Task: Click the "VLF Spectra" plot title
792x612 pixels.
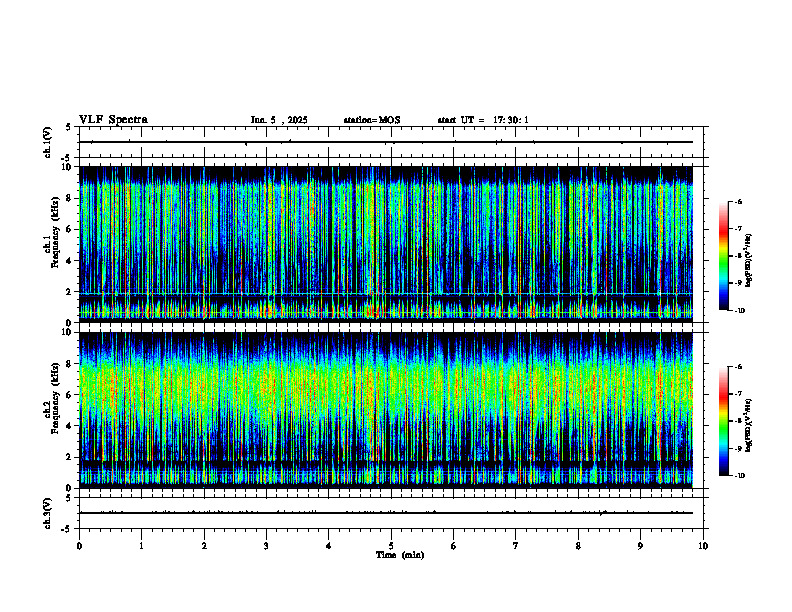Action: [113, 120]
